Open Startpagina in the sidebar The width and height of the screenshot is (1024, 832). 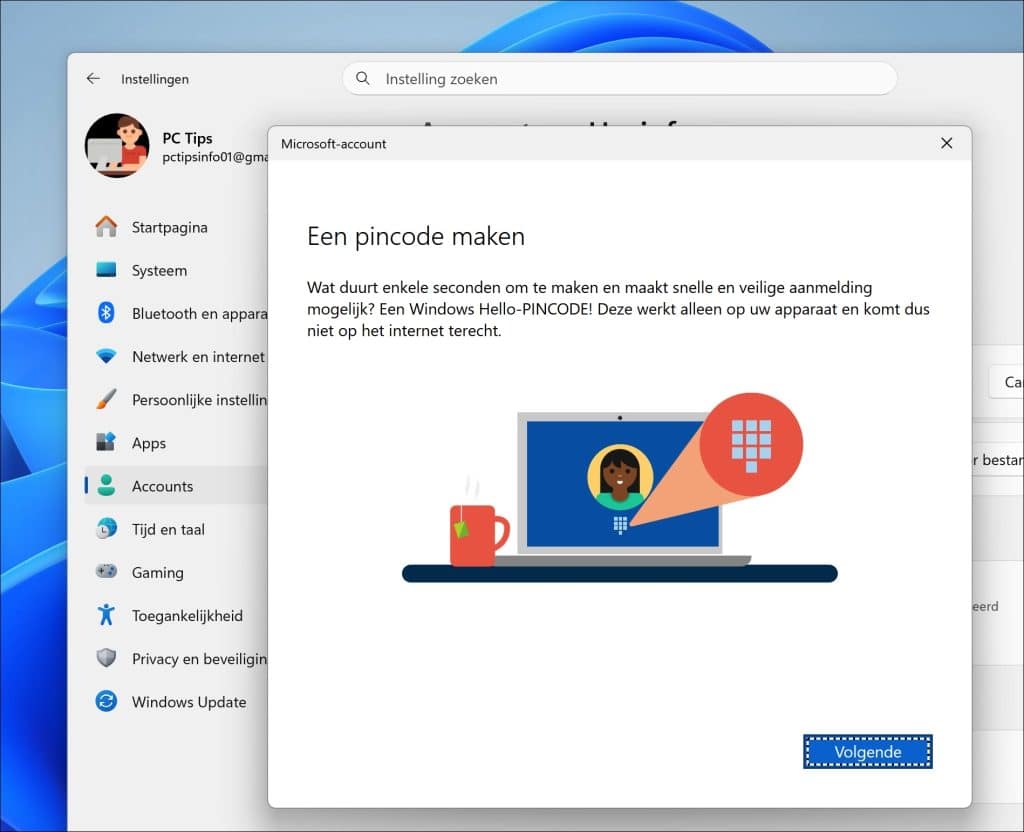(176, 227)
